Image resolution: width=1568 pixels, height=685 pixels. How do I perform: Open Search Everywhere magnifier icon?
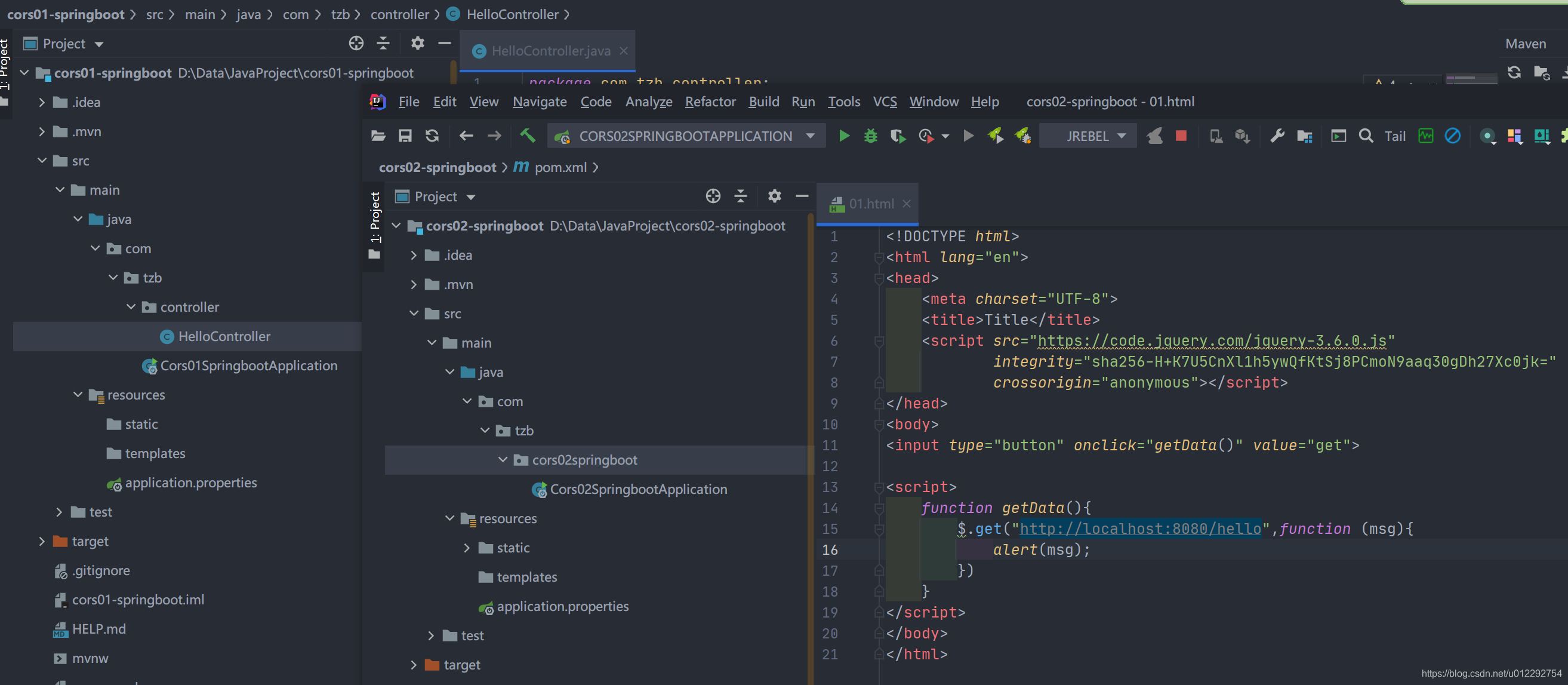(x=1365, y=136)
